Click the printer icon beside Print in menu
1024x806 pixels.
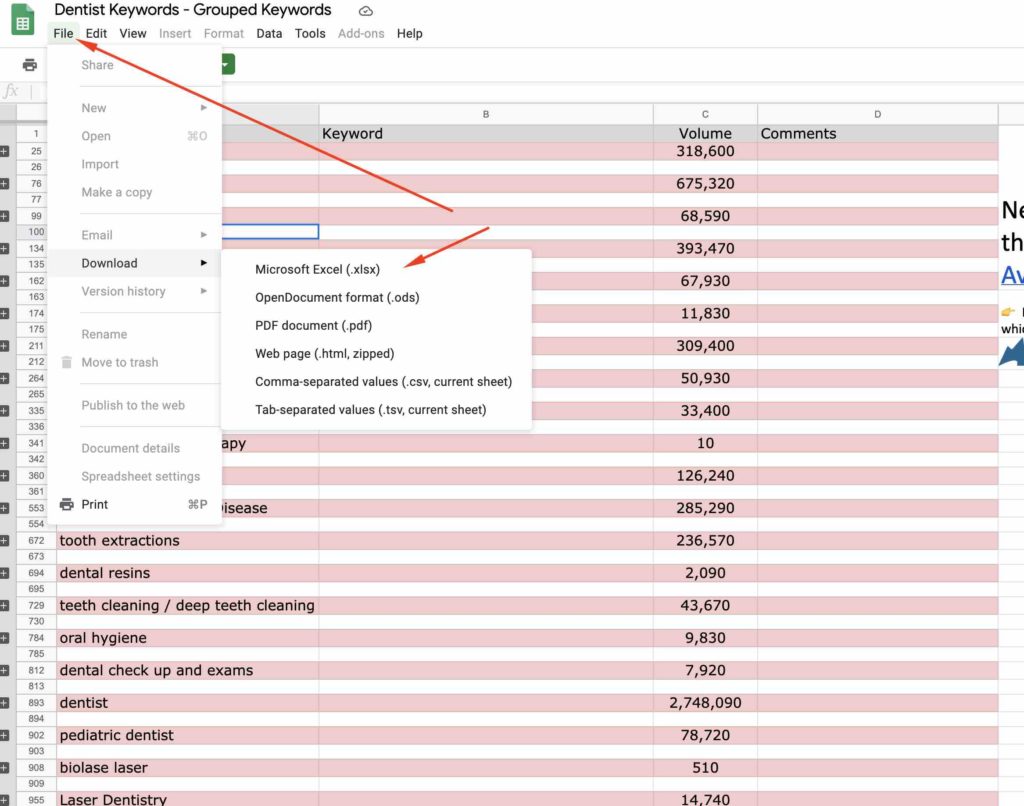[x=66, y=504]
